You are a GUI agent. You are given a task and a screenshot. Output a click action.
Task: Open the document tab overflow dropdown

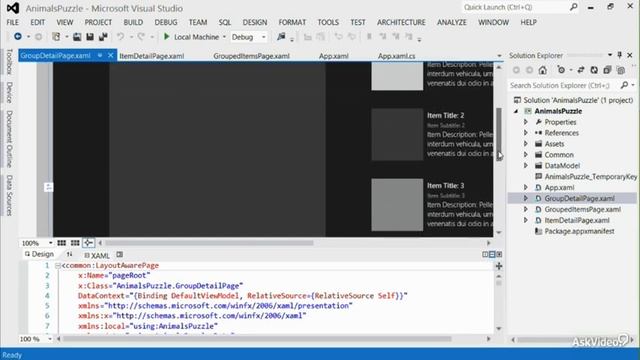pos(499,56)
